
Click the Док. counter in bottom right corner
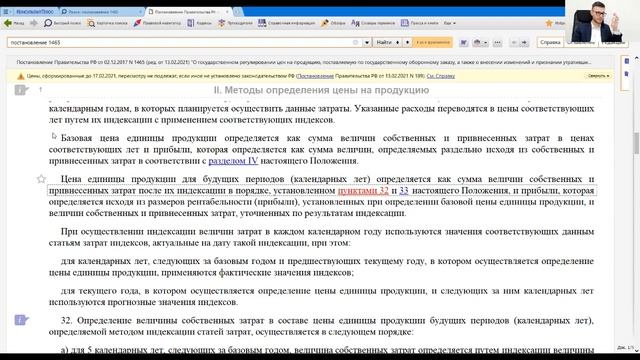pos(626,347)
